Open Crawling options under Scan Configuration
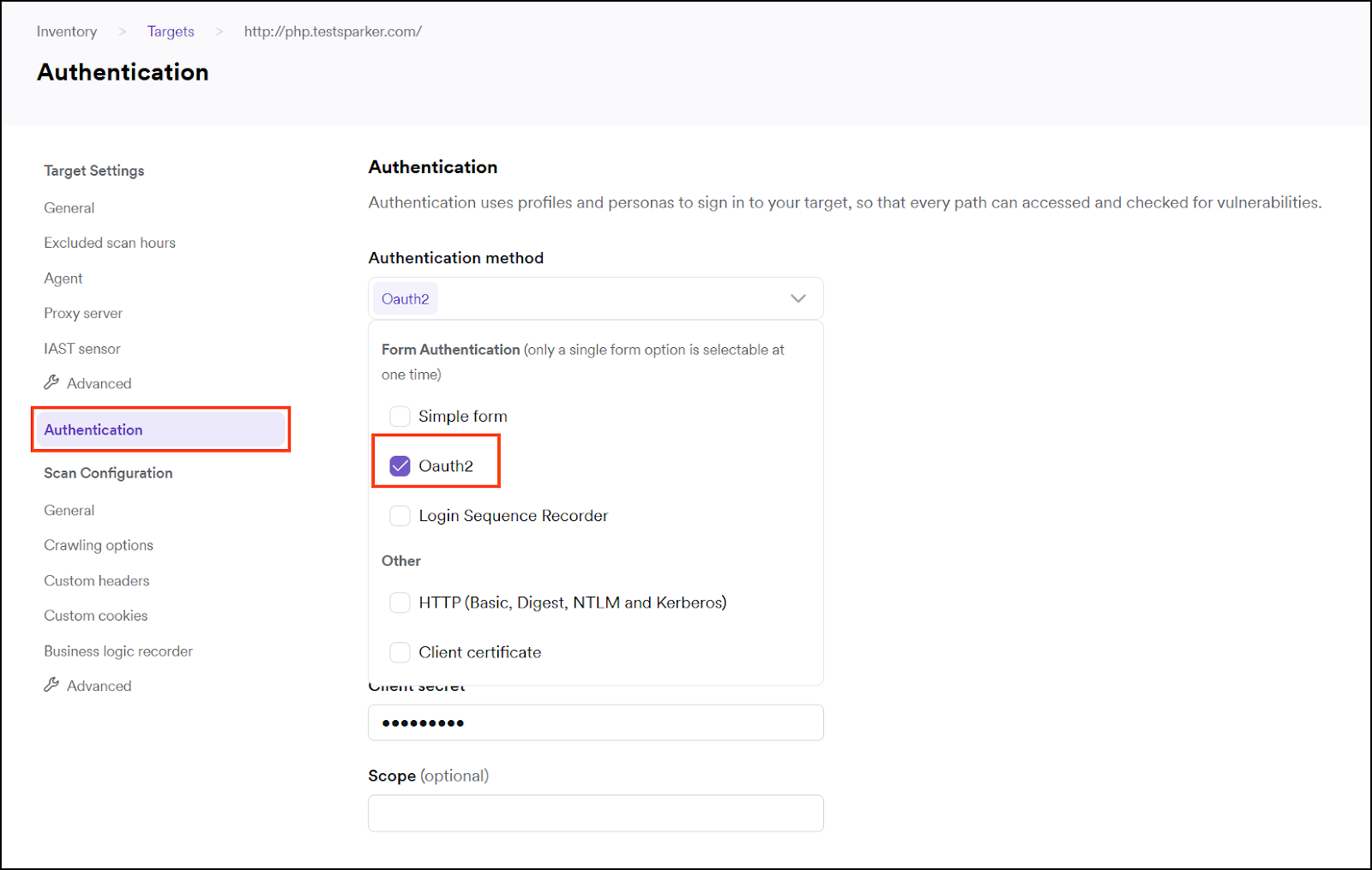Image resolution: width=1372 pixels, height=870 pixels. click(x=98, y=544)
